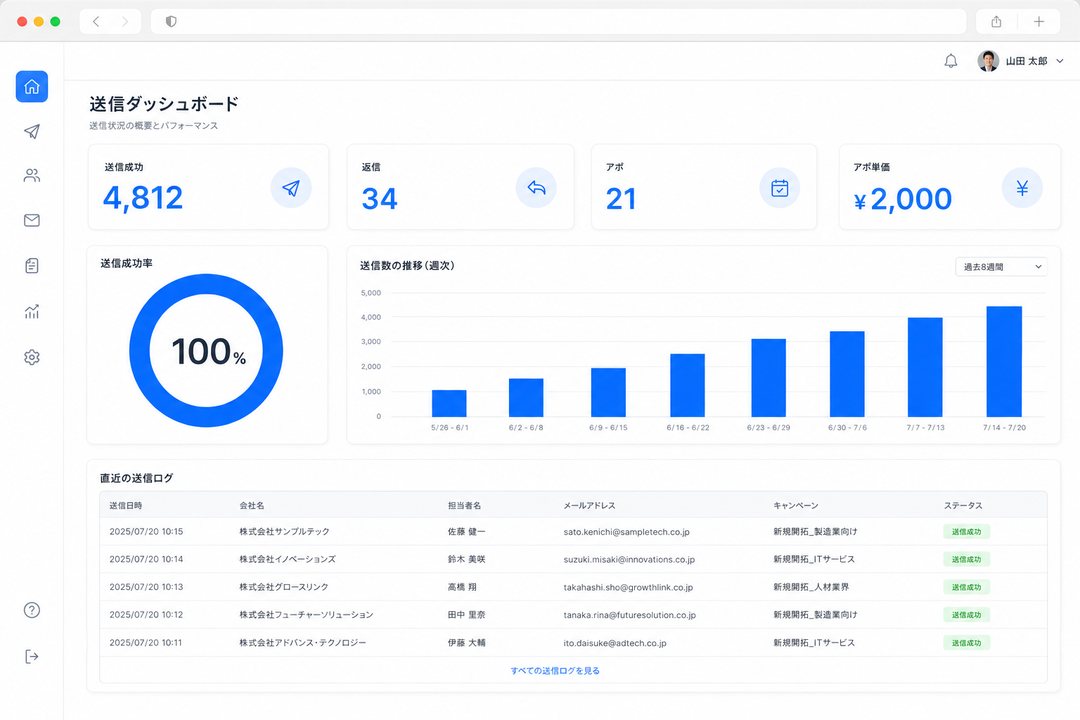The height and width of the screenshot is (720, 1080).
Task: Click the ステータス column header
Action: [963, 506]
